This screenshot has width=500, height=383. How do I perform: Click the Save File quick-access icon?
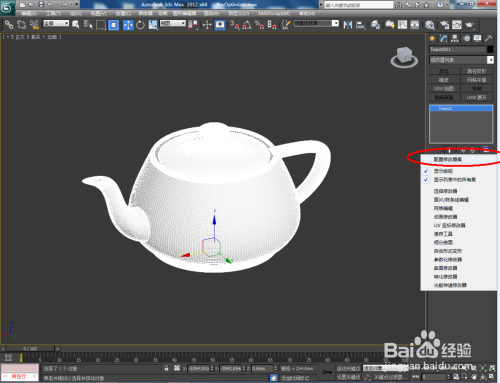[x=41, y=5]
